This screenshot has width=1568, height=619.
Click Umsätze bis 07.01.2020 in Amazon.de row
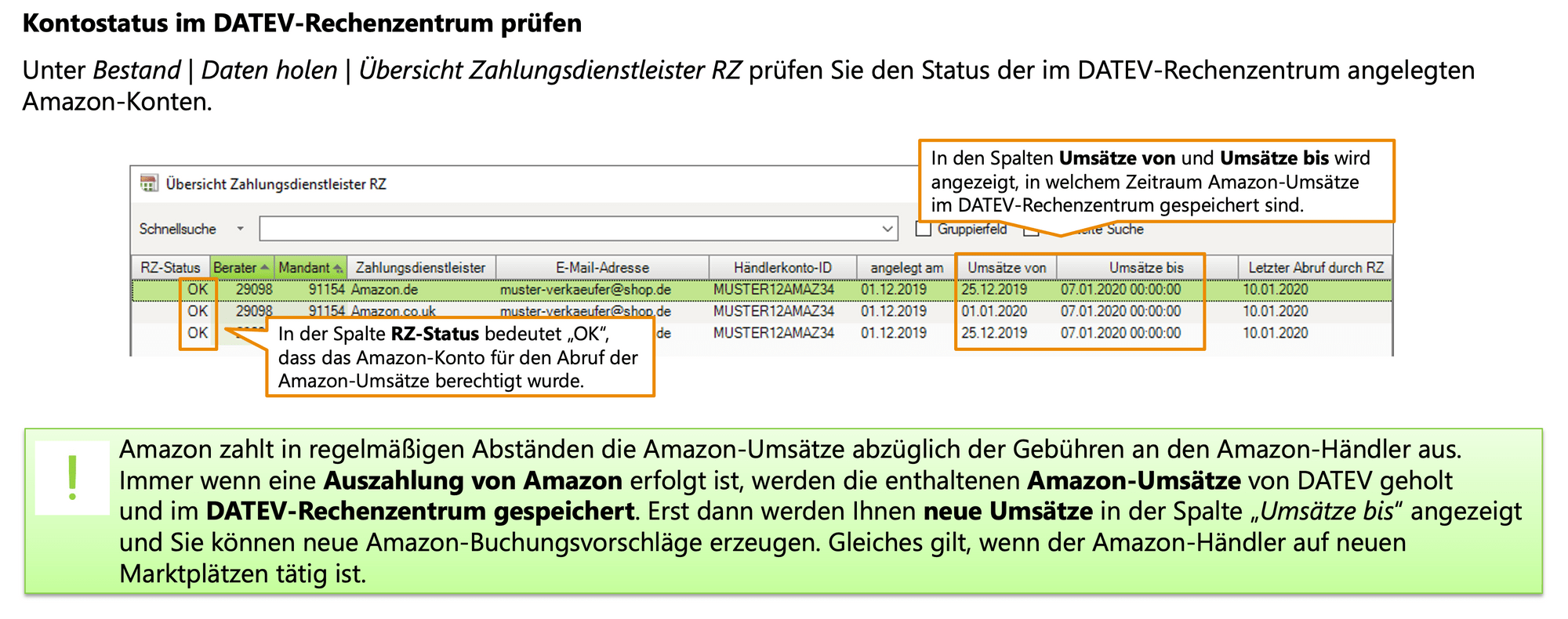1120,289
